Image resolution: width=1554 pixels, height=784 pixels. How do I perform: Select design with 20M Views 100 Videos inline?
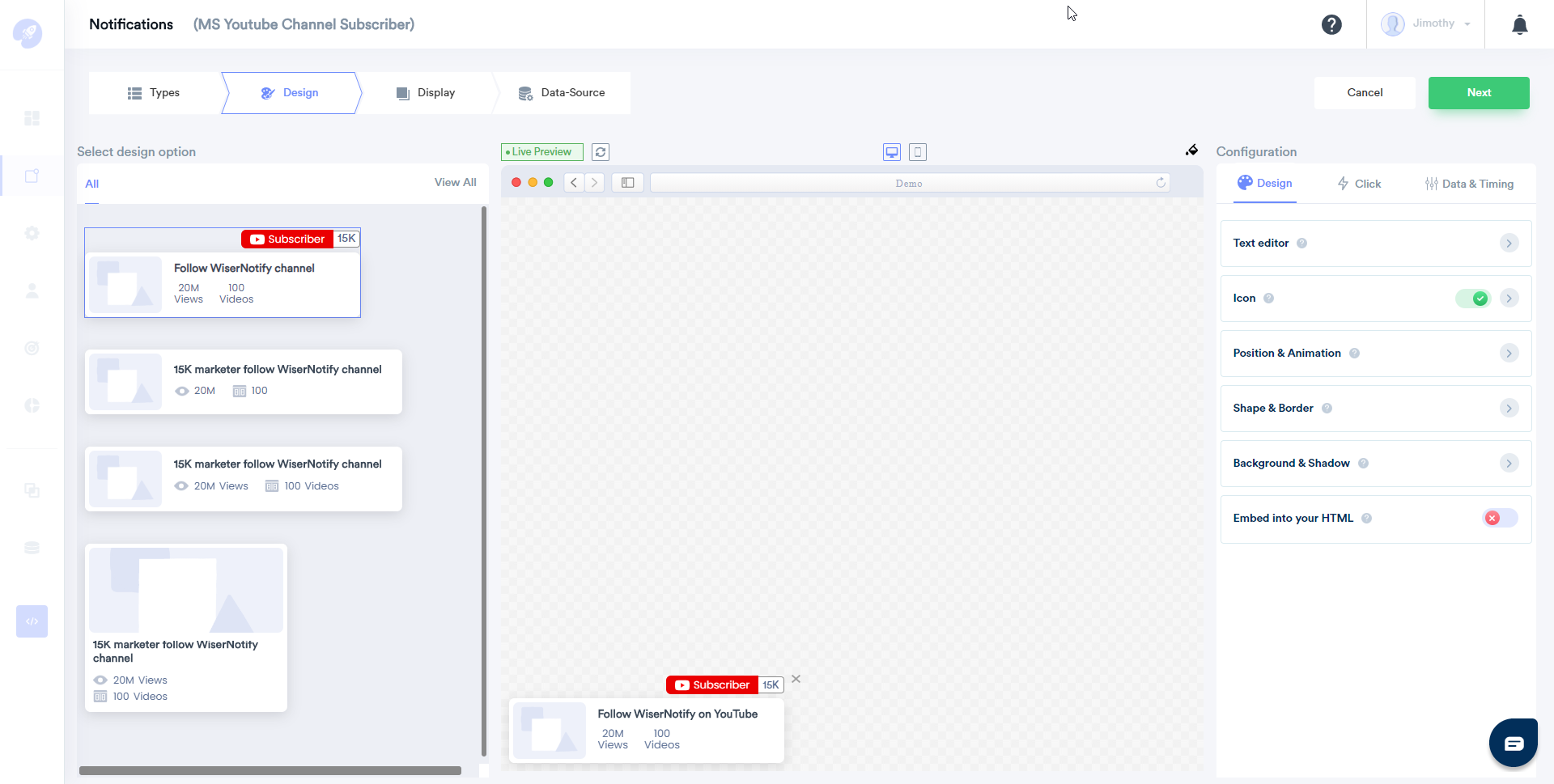click(244, 479)
